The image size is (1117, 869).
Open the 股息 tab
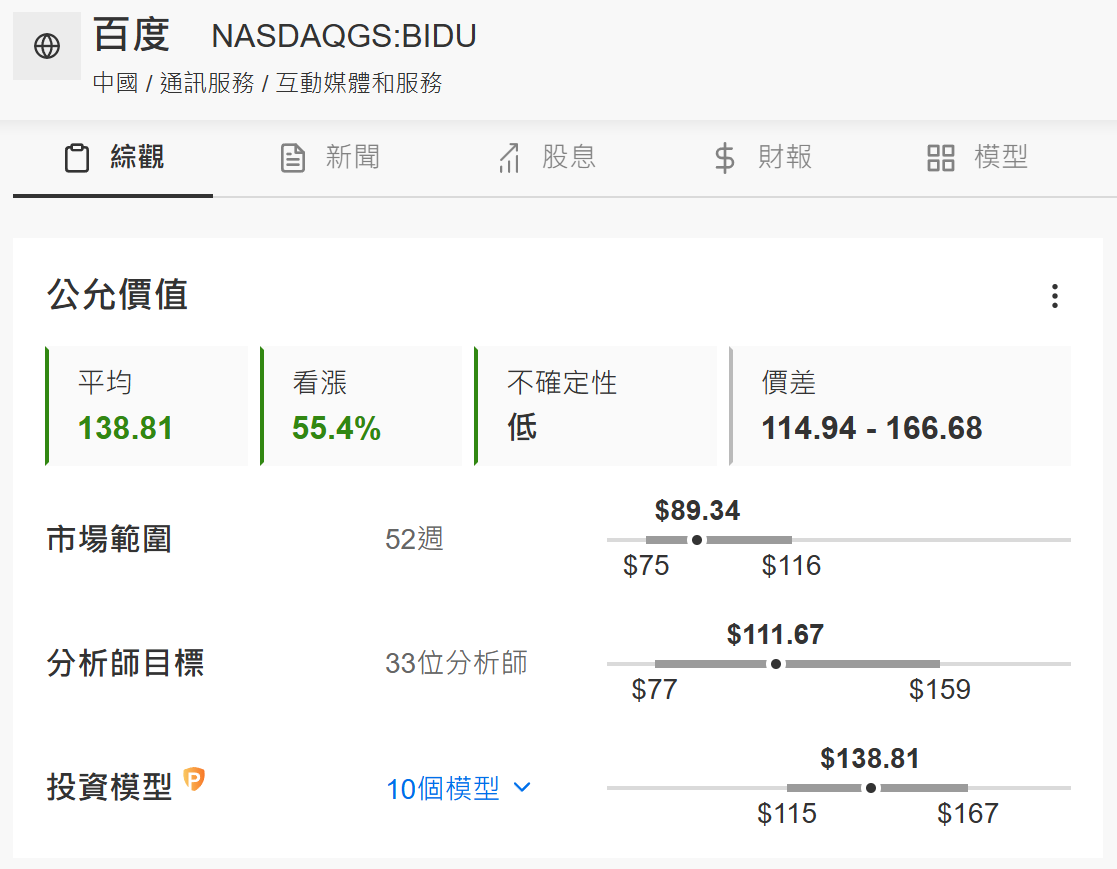(546, 158)
